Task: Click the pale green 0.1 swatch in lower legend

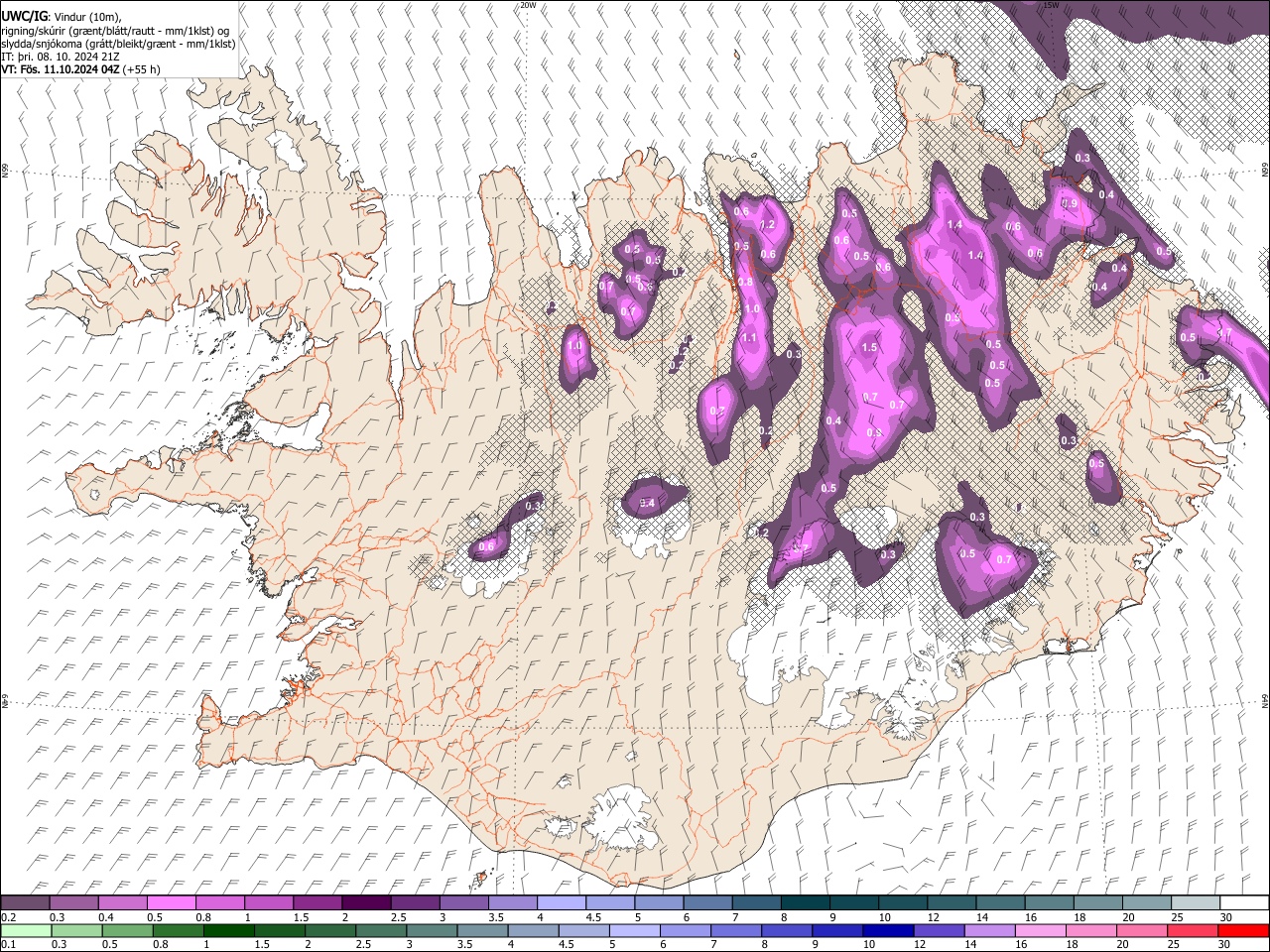Action: pyautogui.click(x=26, y=930)
